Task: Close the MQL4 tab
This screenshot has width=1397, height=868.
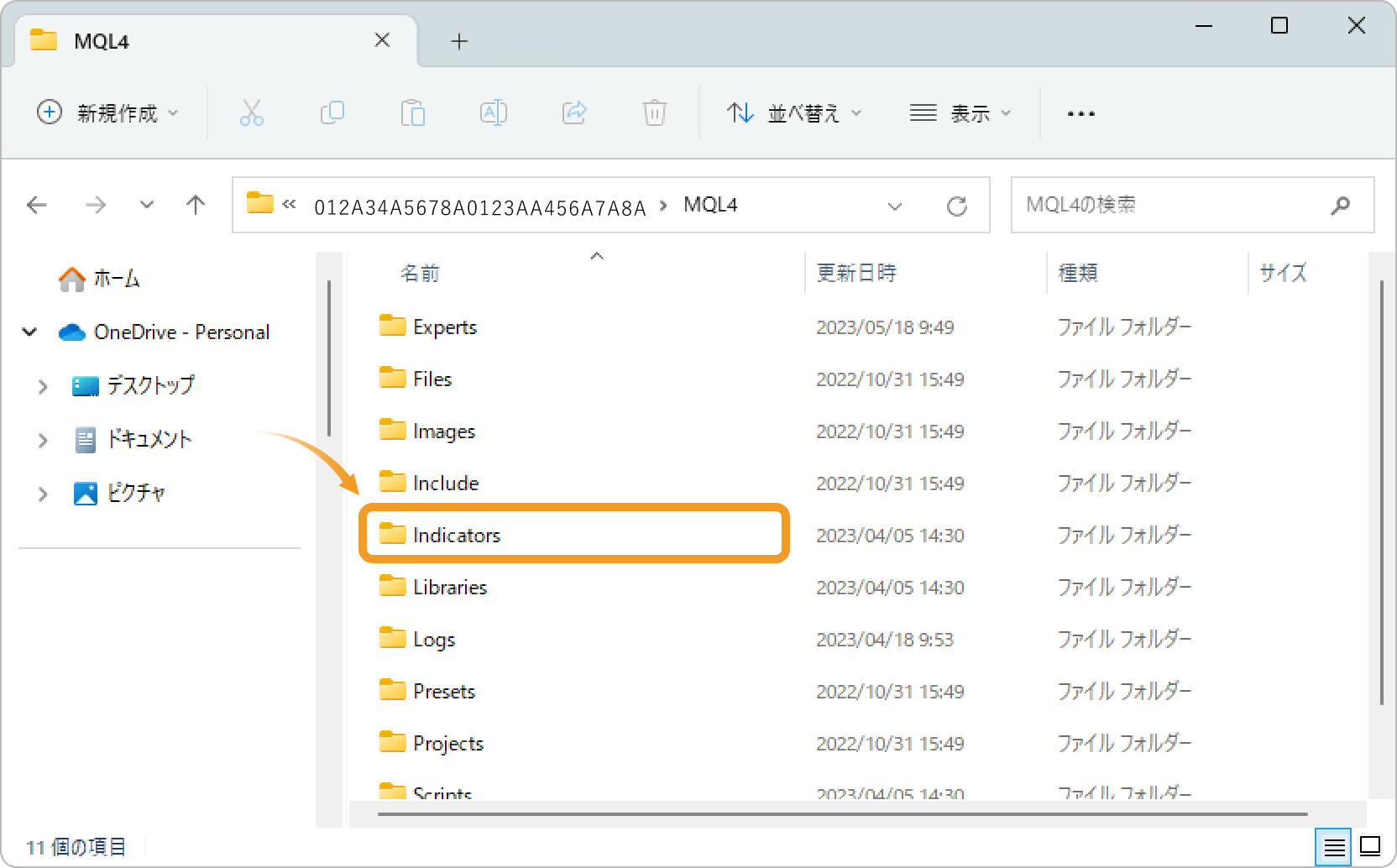Action: tap(382, 40)
